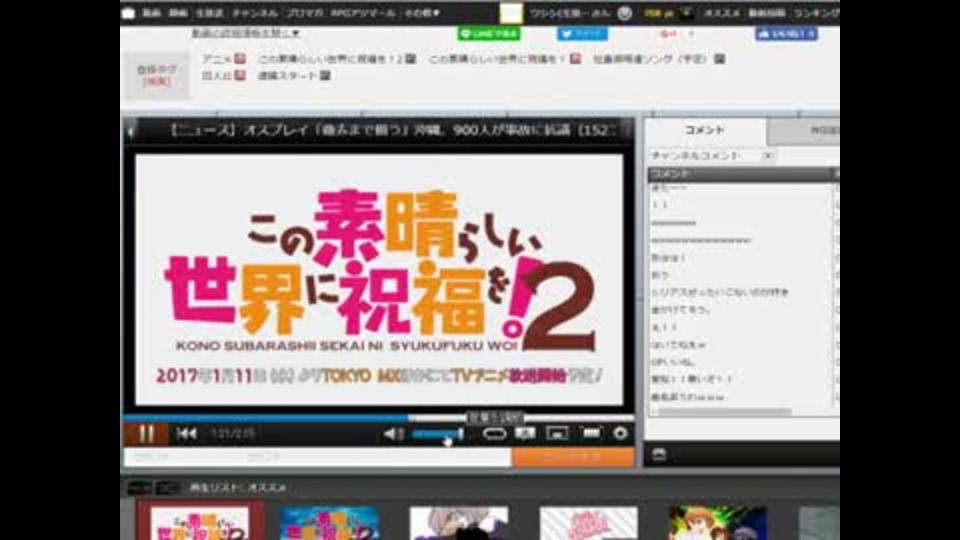
Task: Click the dictionary icon beside この素晴らしい世界に祝福を！ tag
Action: pyautogui.click(x=575, y=59)
